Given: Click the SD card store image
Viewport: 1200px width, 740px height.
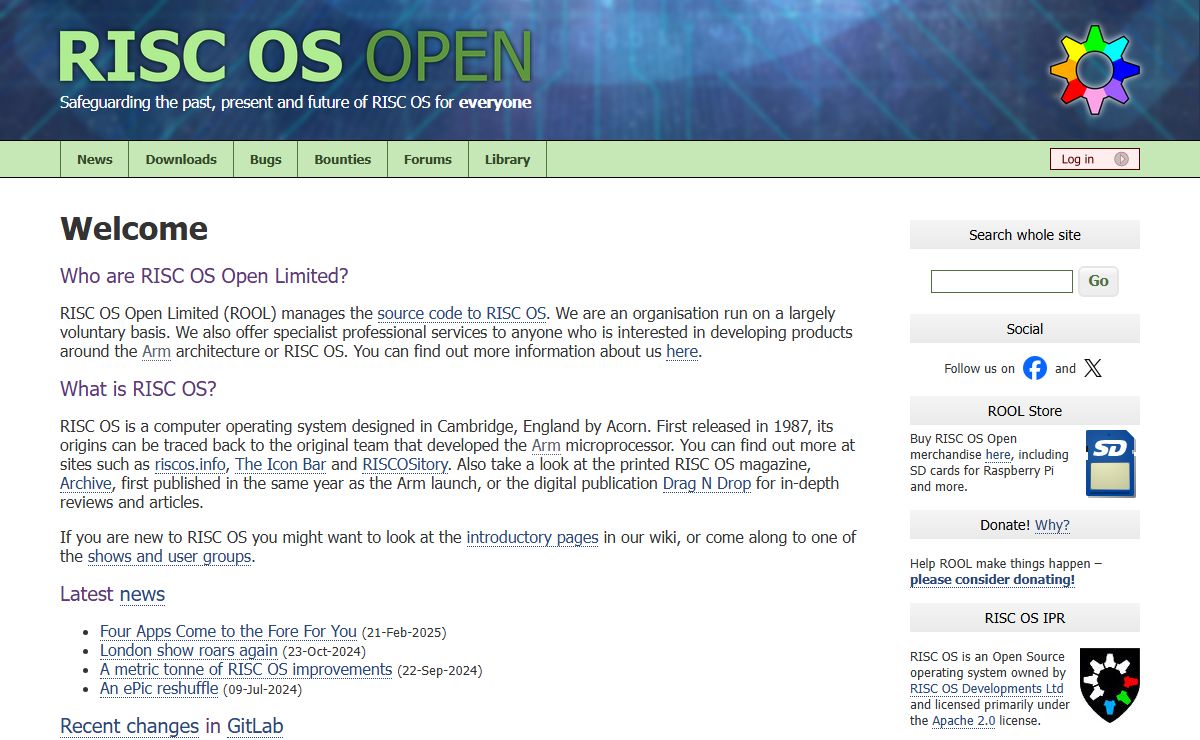Looking at the screenshot, I should pyautogui.click(x=1110, y=463).
